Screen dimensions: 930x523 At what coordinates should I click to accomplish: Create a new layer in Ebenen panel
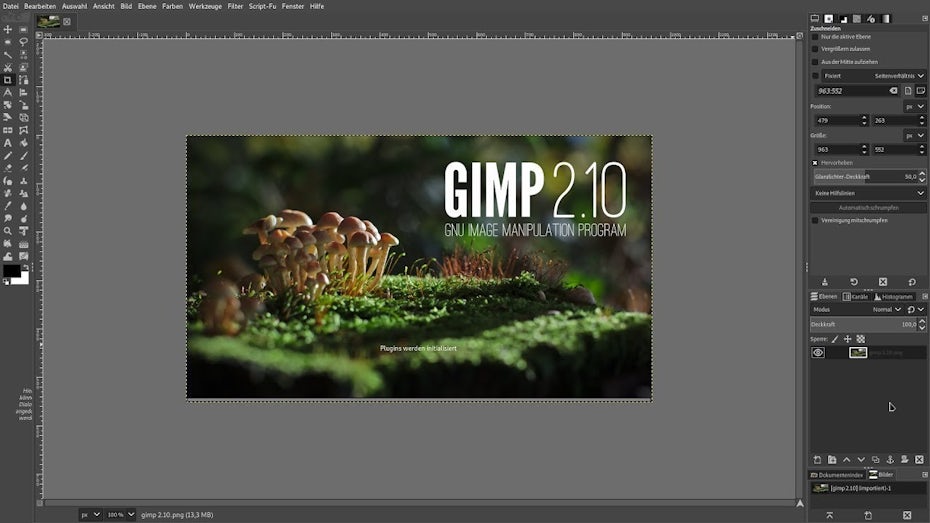click(817, 460)
